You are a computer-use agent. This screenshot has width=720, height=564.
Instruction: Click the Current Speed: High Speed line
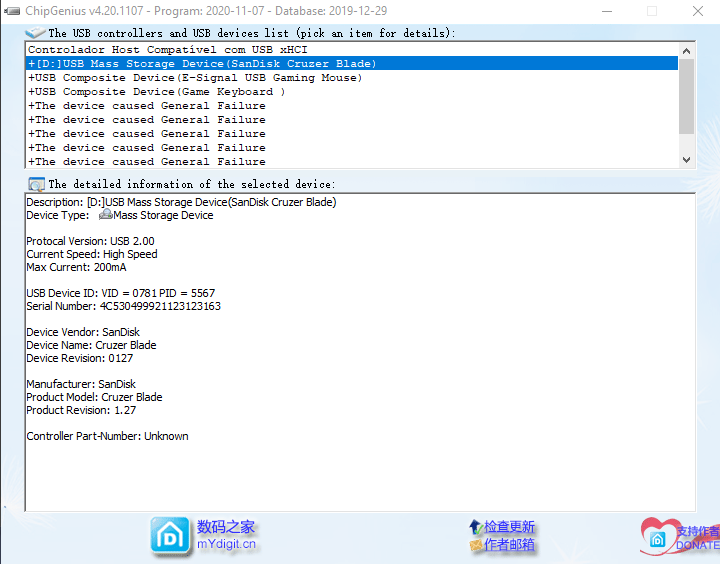coord(92,254)
